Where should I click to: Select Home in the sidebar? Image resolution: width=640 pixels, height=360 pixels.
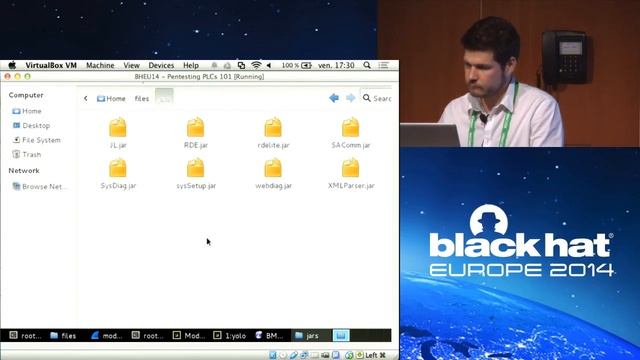coord(27,111)
